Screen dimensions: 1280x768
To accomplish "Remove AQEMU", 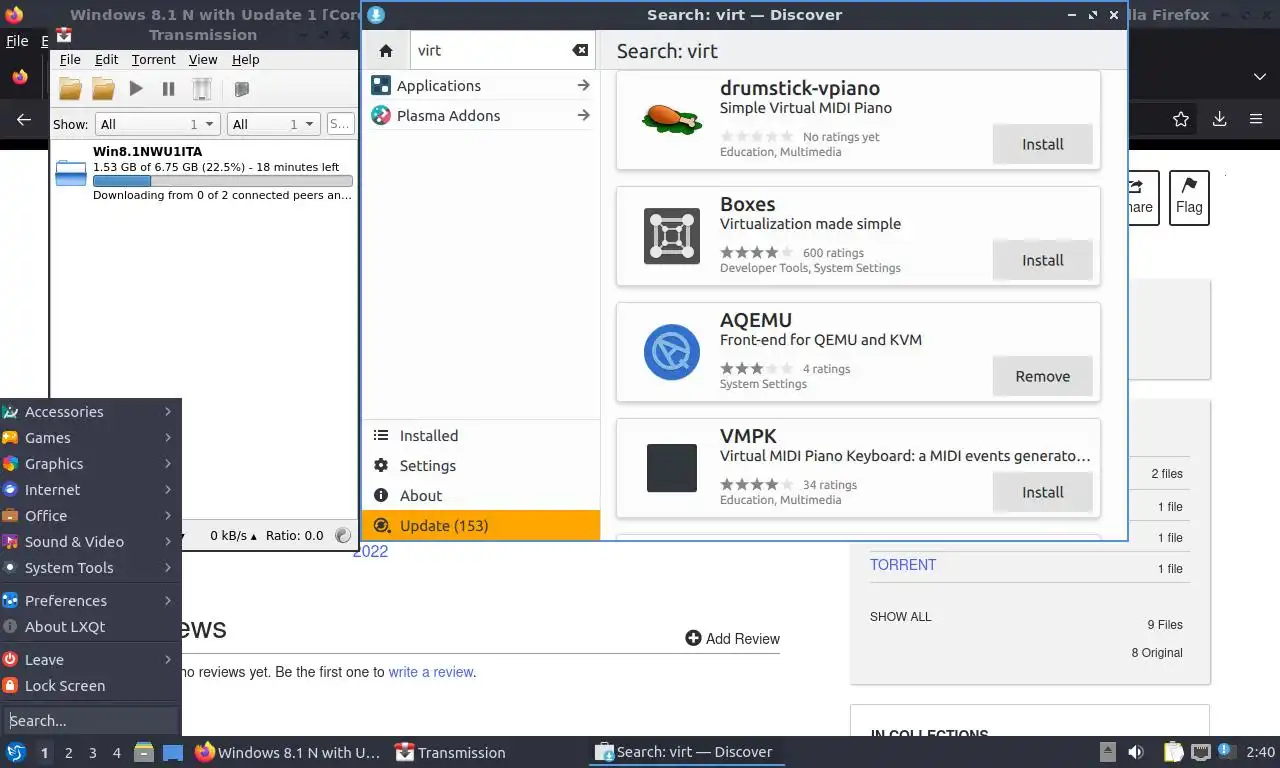I will pos(1042,376).
